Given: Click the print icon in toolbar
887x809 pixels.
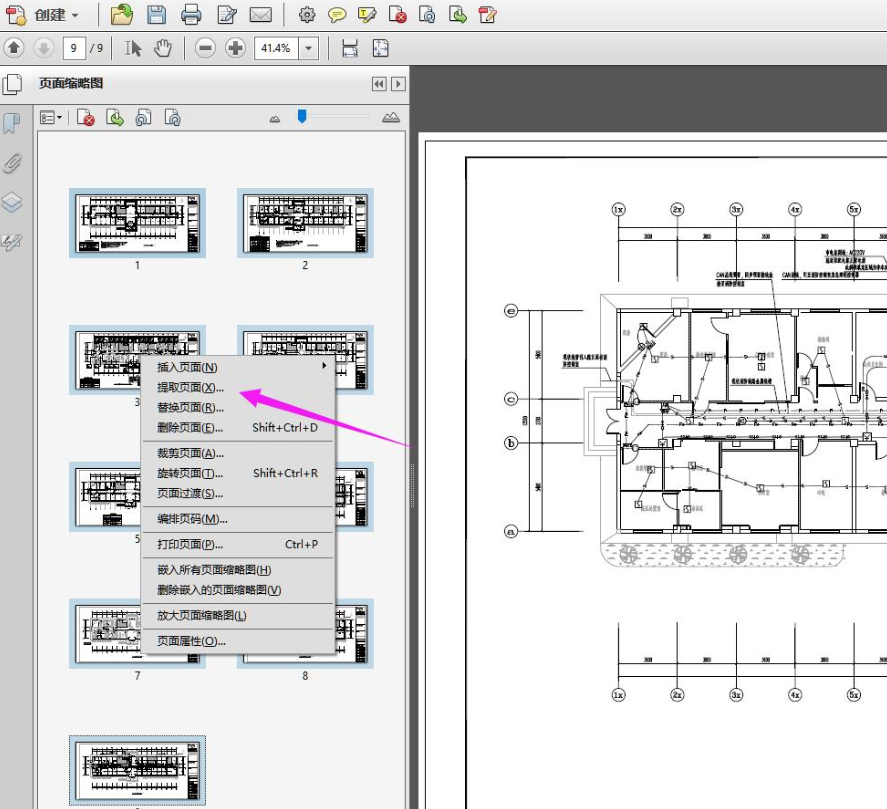Looking at the screenshot, I should coord(191,15).
